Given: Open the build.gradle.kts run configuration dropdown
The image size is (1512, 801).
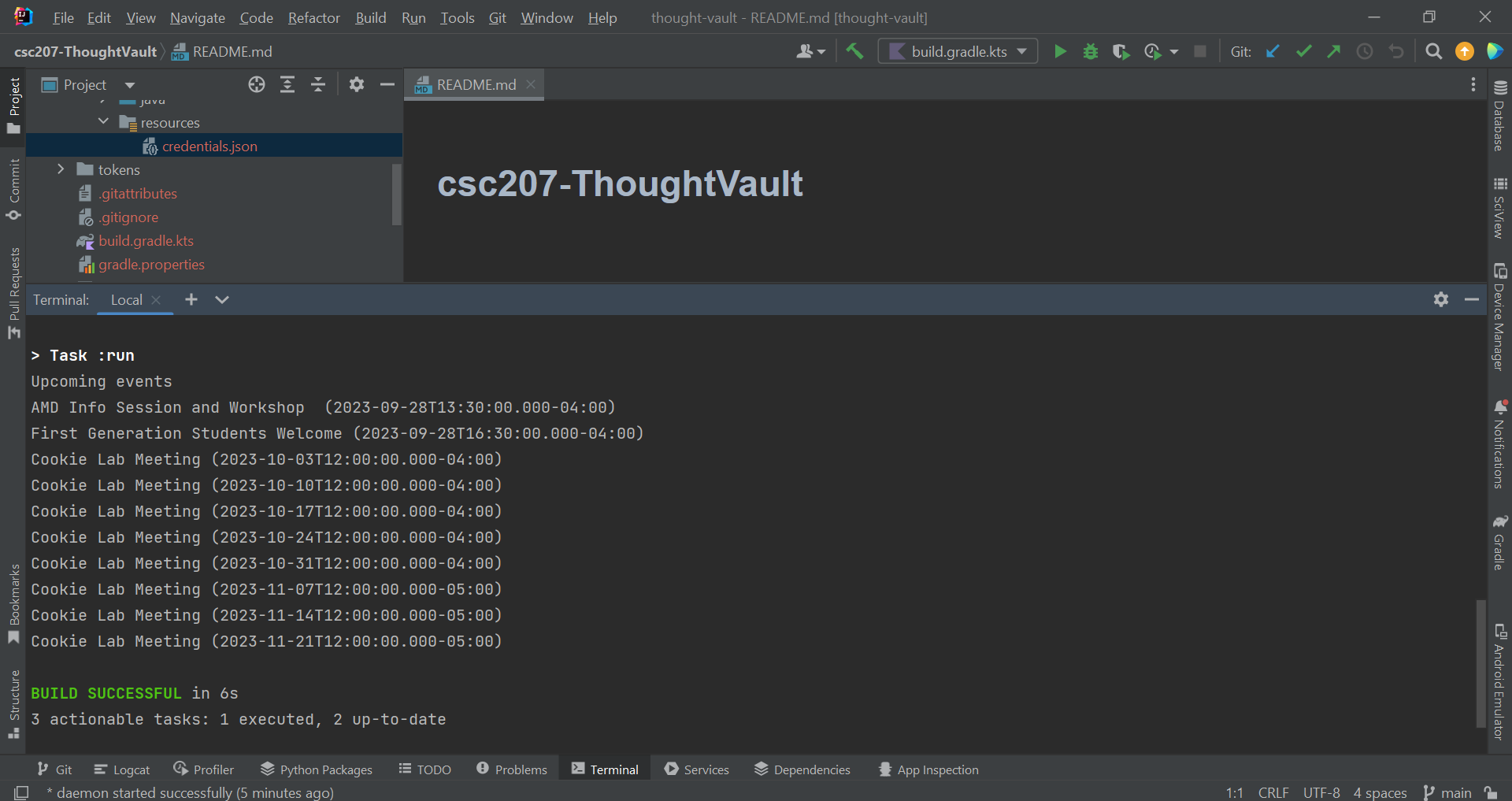Looking at the screenshot, I should 958,51.
